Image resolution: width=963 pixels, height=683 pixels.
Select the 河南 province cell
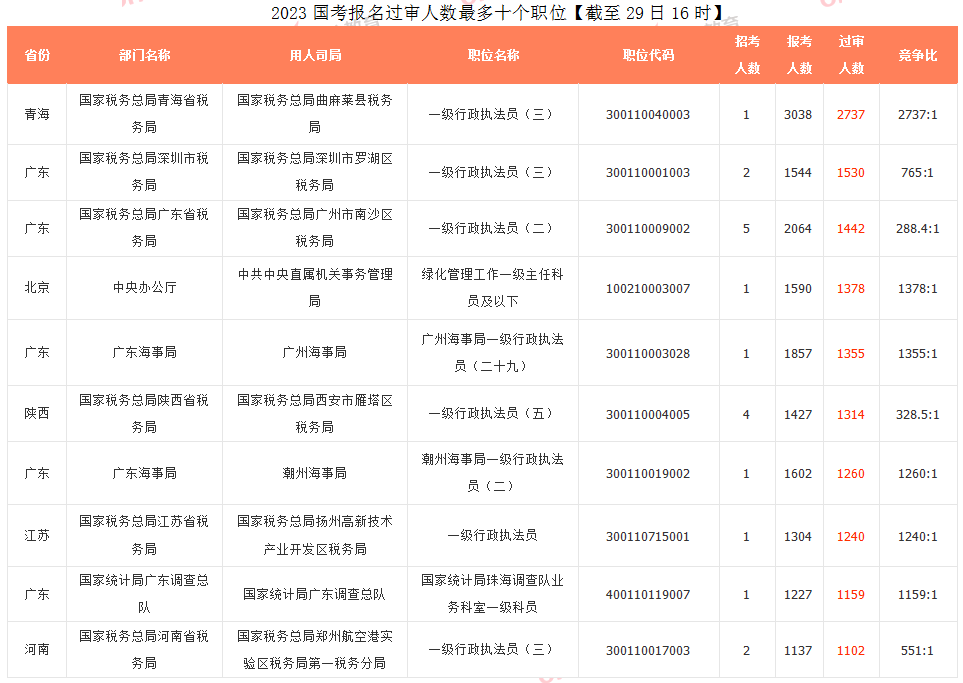pos(37,649)
